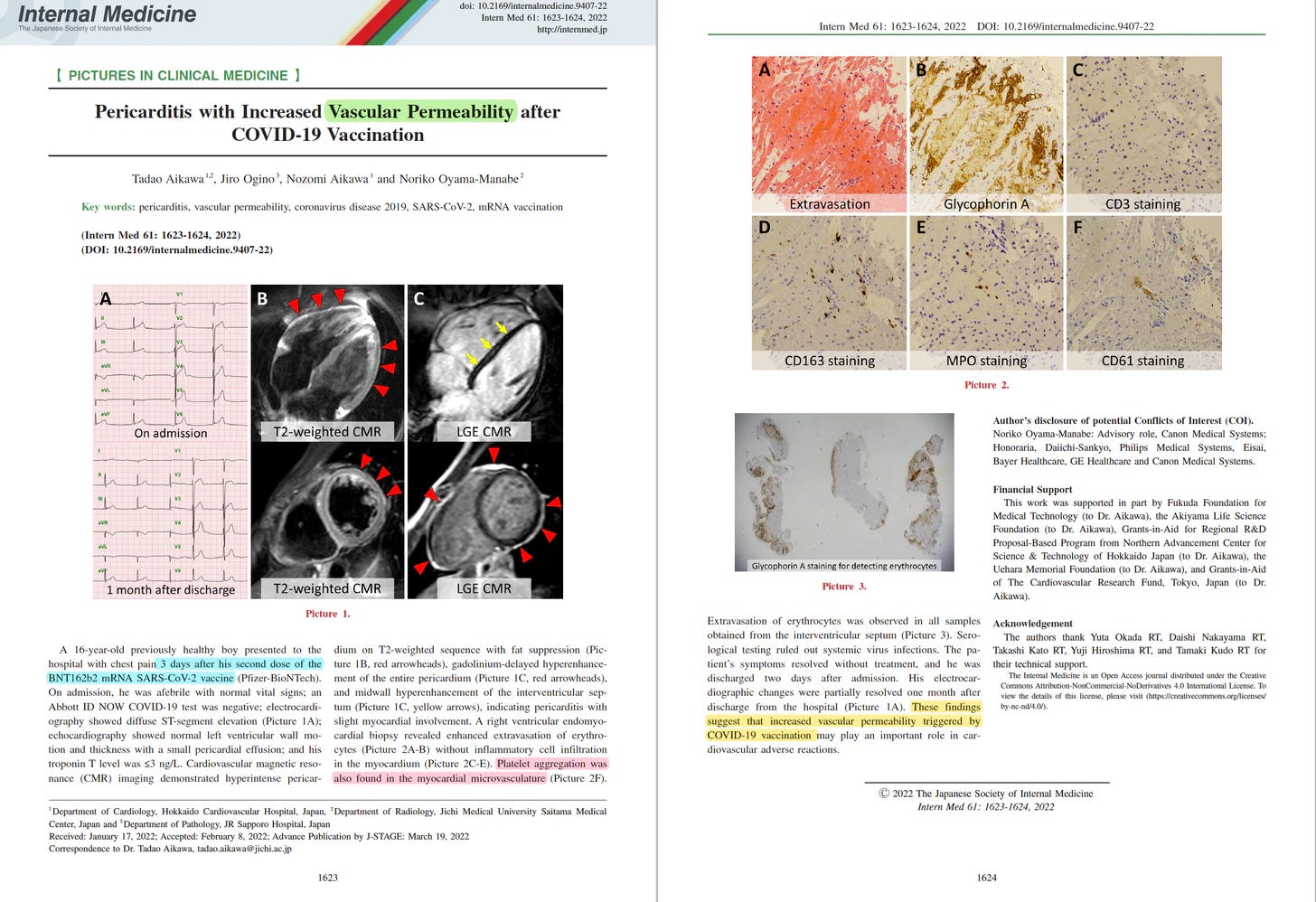1316x902 pixels.
Task: Open lower LGE CMR short-axis image
Action: [x=485, y=521]
